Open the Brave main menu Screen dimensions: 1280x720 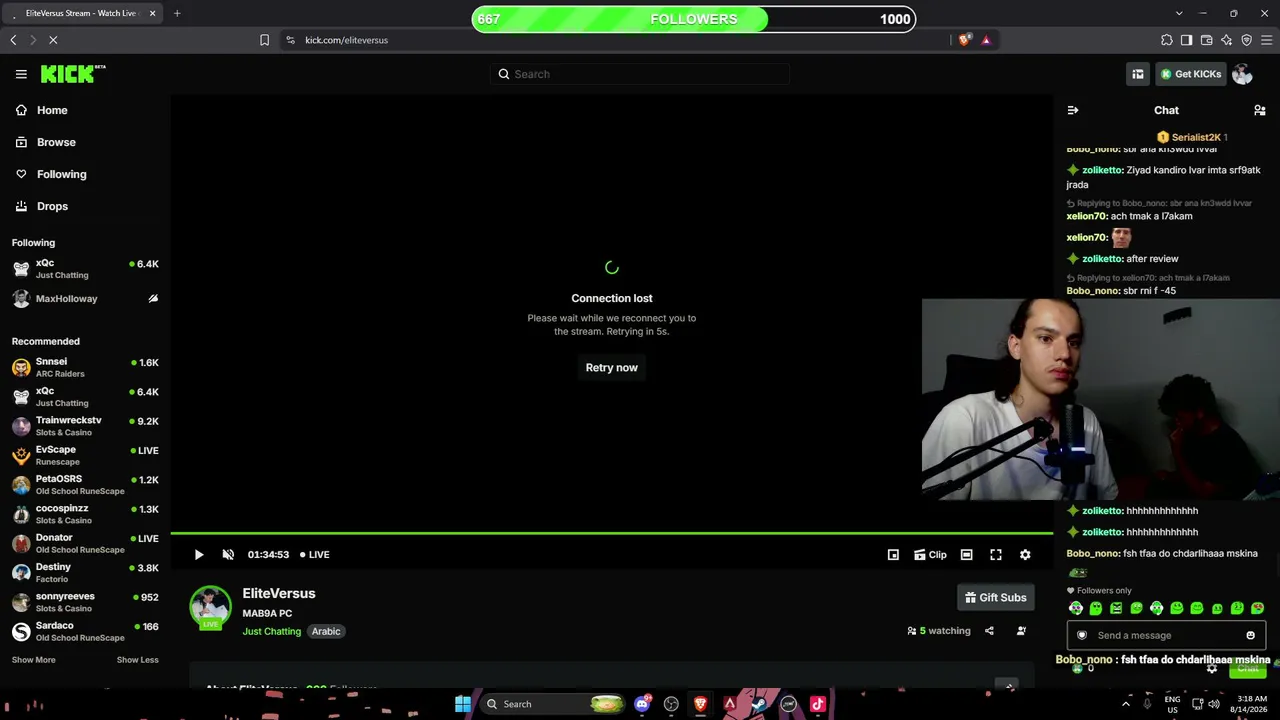coord(1267,40)
